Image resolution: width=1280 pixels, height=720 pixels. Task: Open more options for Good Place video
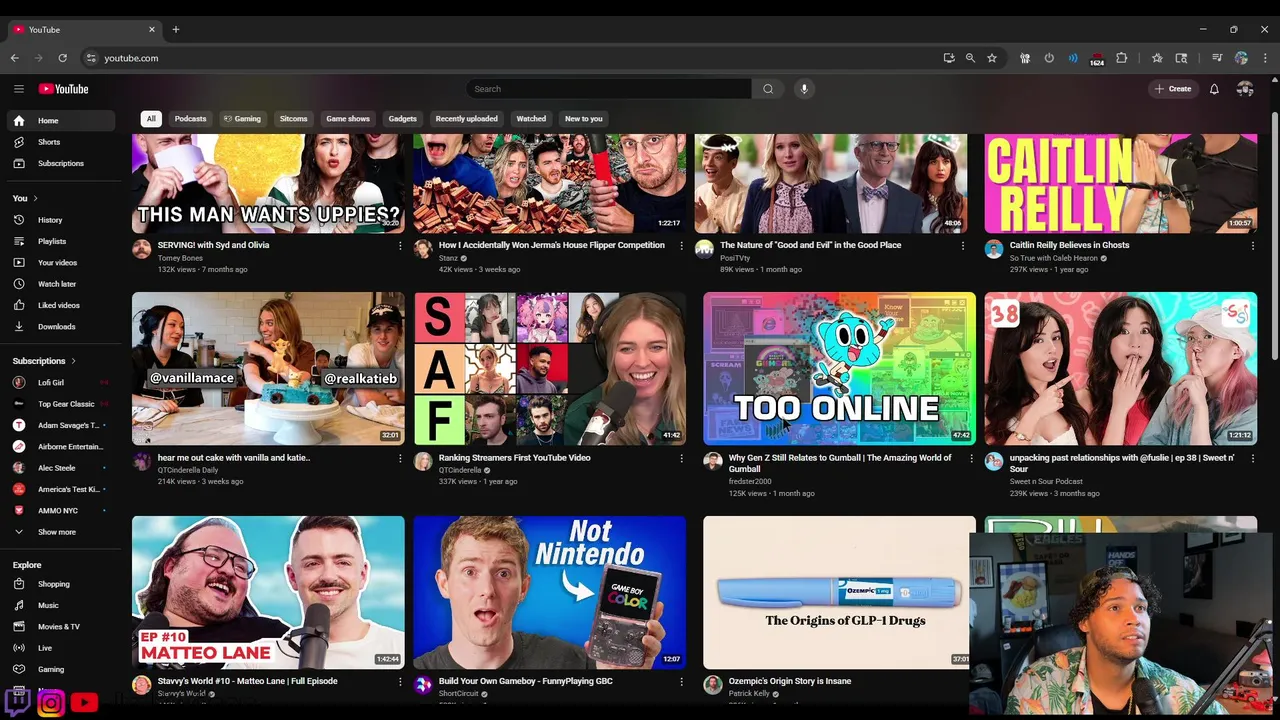pyautogui.click(x=963, y=245)
